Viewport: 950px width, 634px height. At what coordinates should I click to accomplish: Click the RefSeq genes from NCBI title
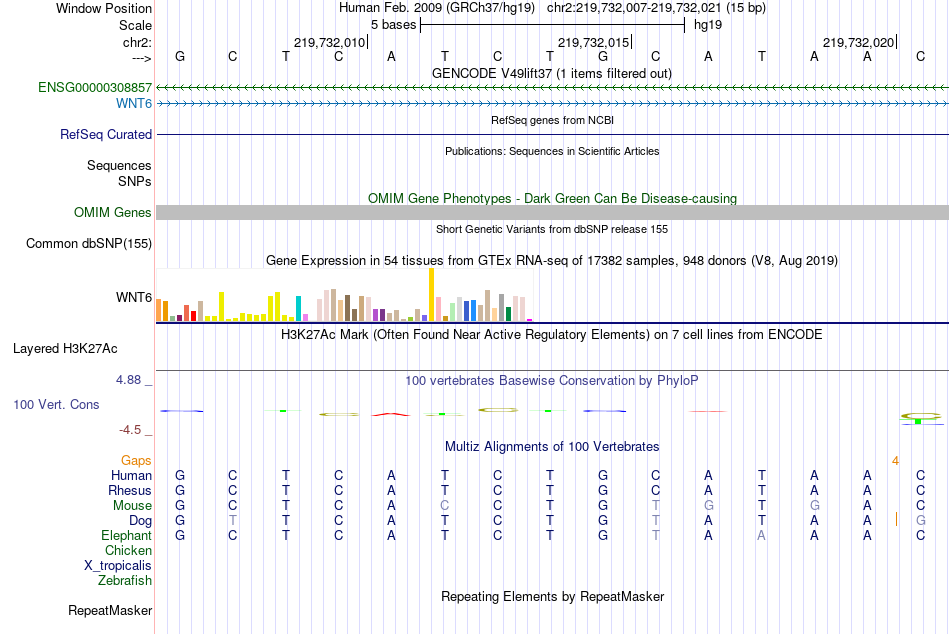coord(553,120)
